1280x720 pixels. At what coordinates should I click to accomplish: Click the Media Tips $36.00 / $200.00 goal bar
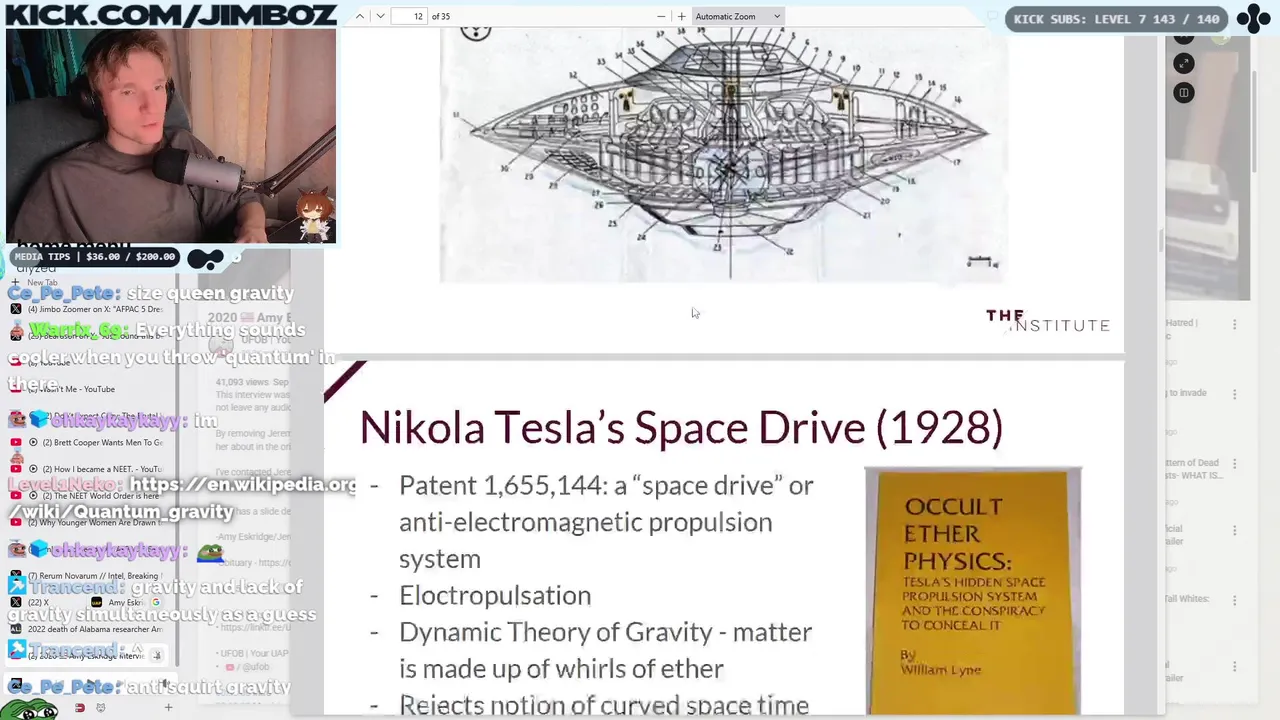(x=95, y=257)
